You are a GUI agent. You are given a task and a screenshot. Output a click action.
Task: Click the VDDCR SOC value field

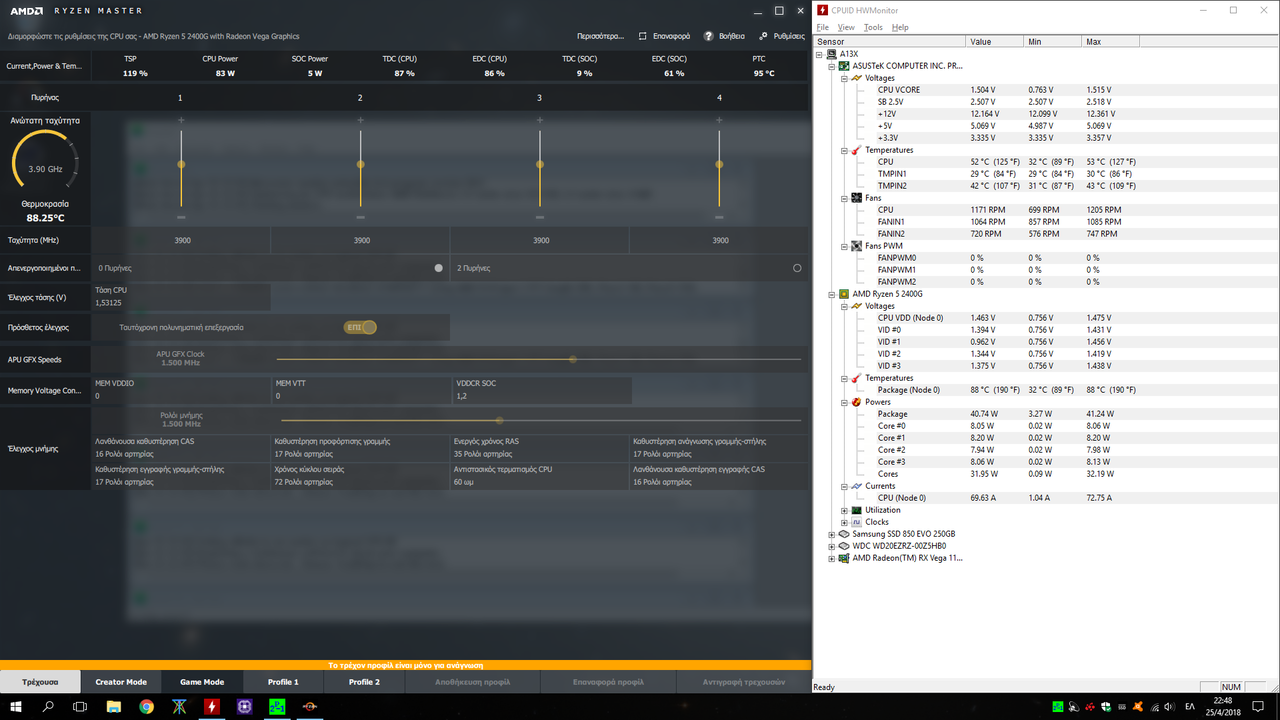coord(542,390)
